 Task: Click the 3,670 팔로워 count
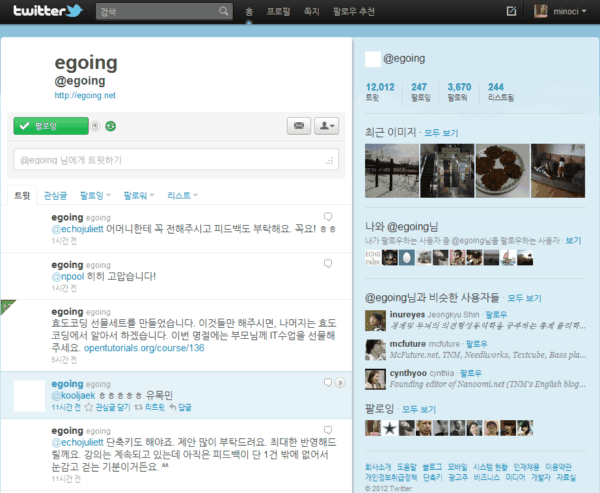pyautogui.click(x=459, y=92)
